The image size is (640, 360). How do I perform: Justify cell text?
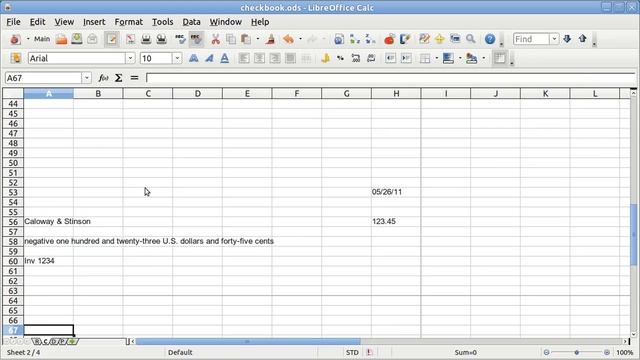(290, 58)
